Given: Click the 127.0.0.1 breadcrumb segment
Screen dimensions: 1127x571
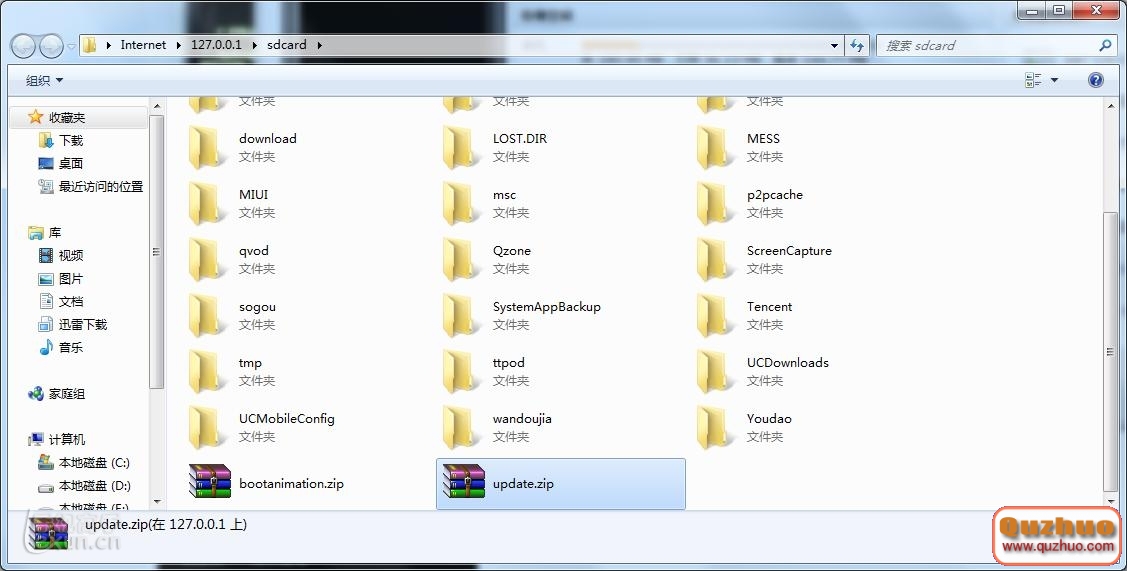Looking at the screenshot, I should click(x=216, y=45).
